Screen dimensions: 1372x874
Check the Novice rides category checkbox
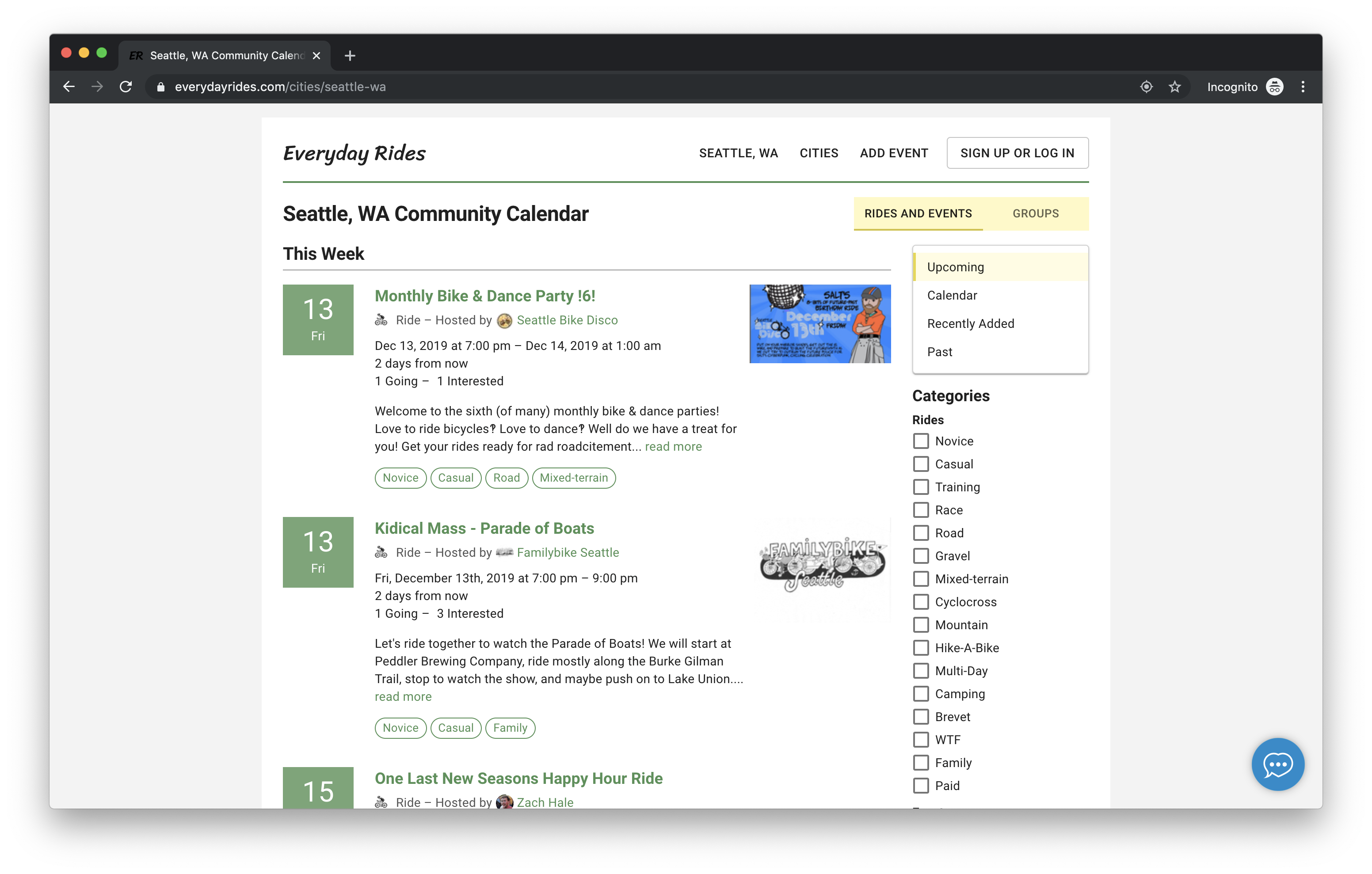[921, 441]
